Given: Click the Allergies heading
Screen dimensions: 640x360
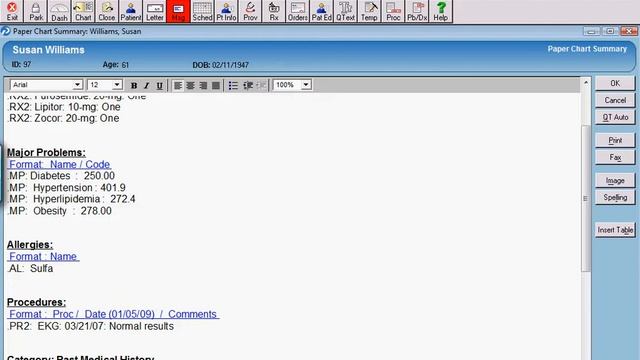Looking at the screenshot, I should 30,245.
